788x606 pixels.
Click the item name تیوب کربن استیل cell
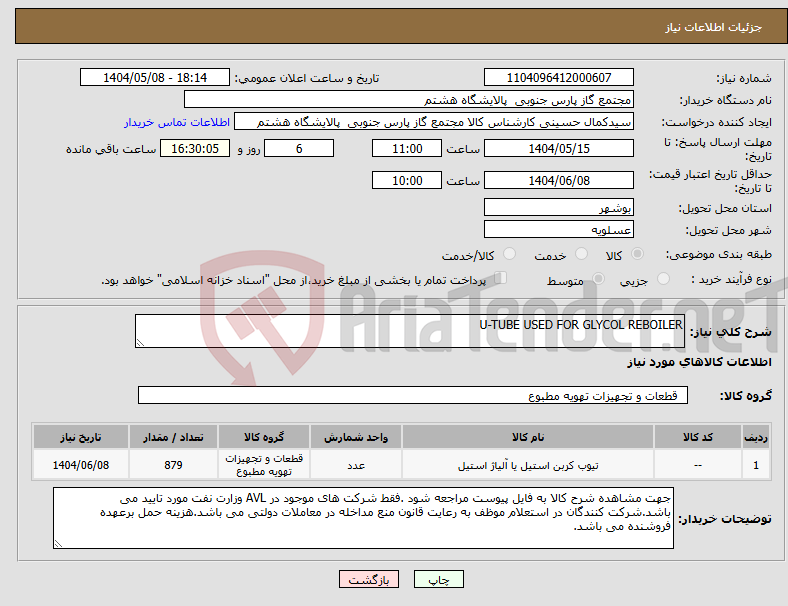tap(528, 465)
